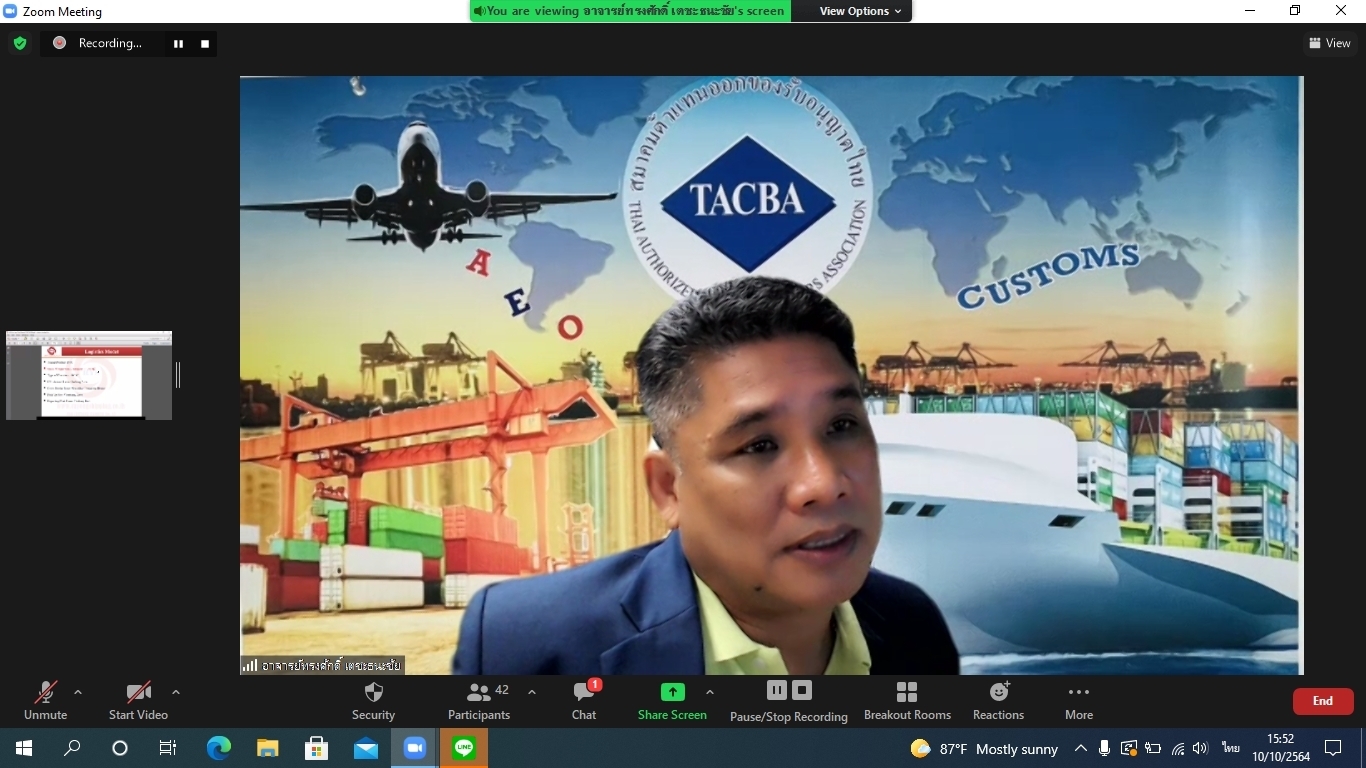Open the Windows Start menu
Viewport: 1366px width, 768px height.
[24, 748]
